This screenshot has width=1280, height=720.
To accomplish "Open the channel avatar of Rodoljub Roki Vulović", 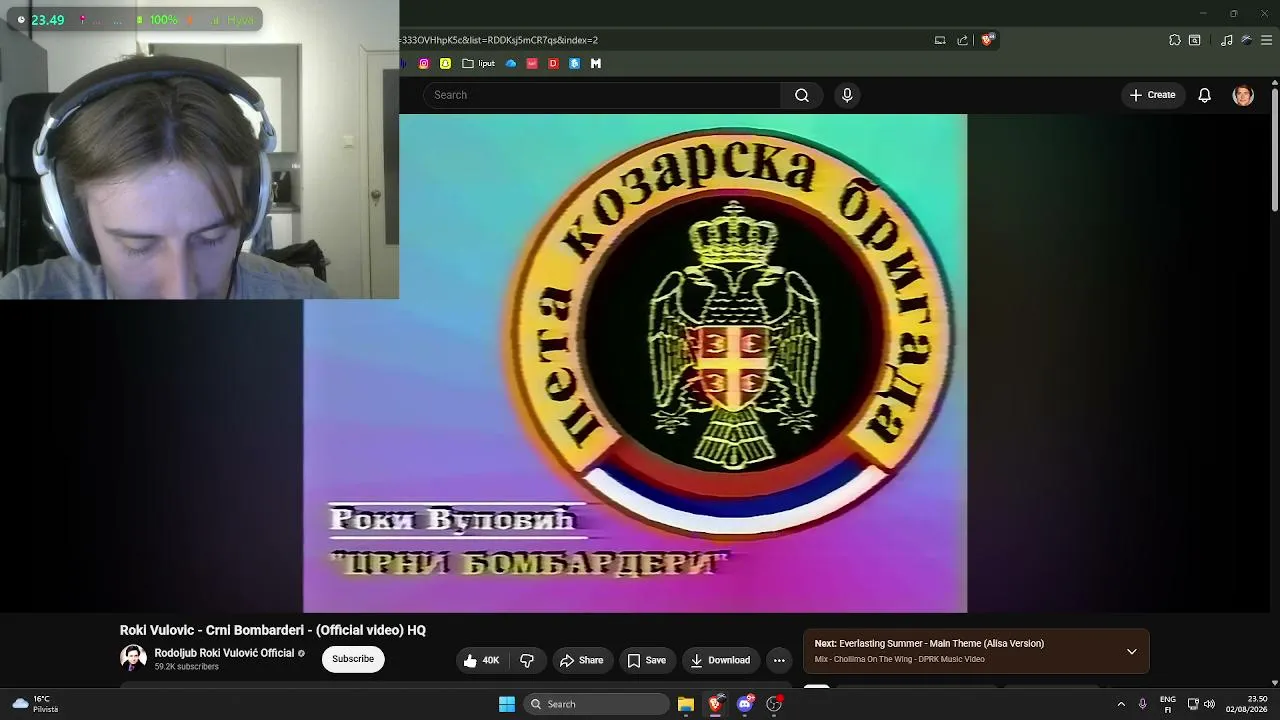I will 133,658.
